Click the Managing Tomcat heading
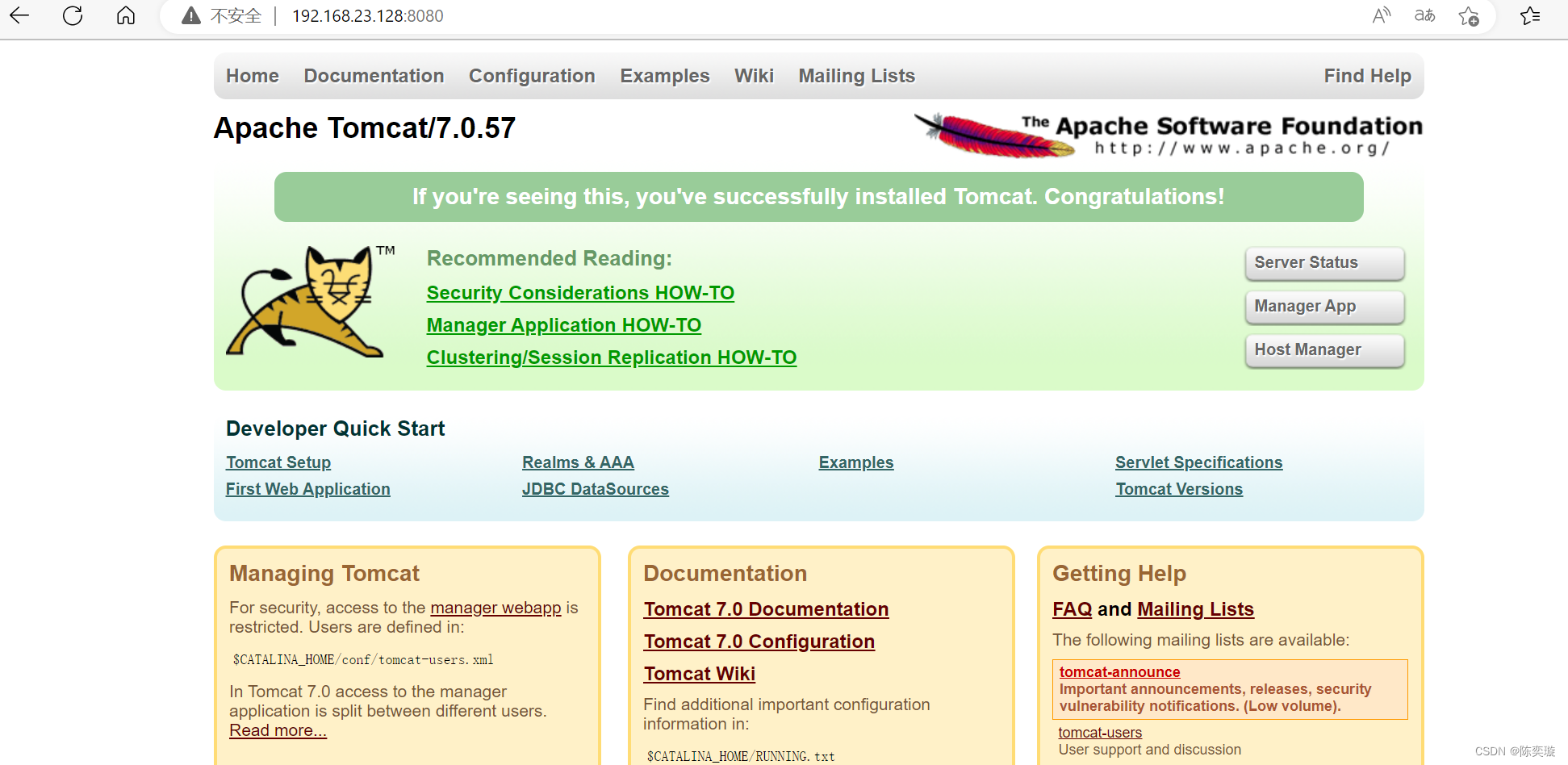 coord(324,574)
